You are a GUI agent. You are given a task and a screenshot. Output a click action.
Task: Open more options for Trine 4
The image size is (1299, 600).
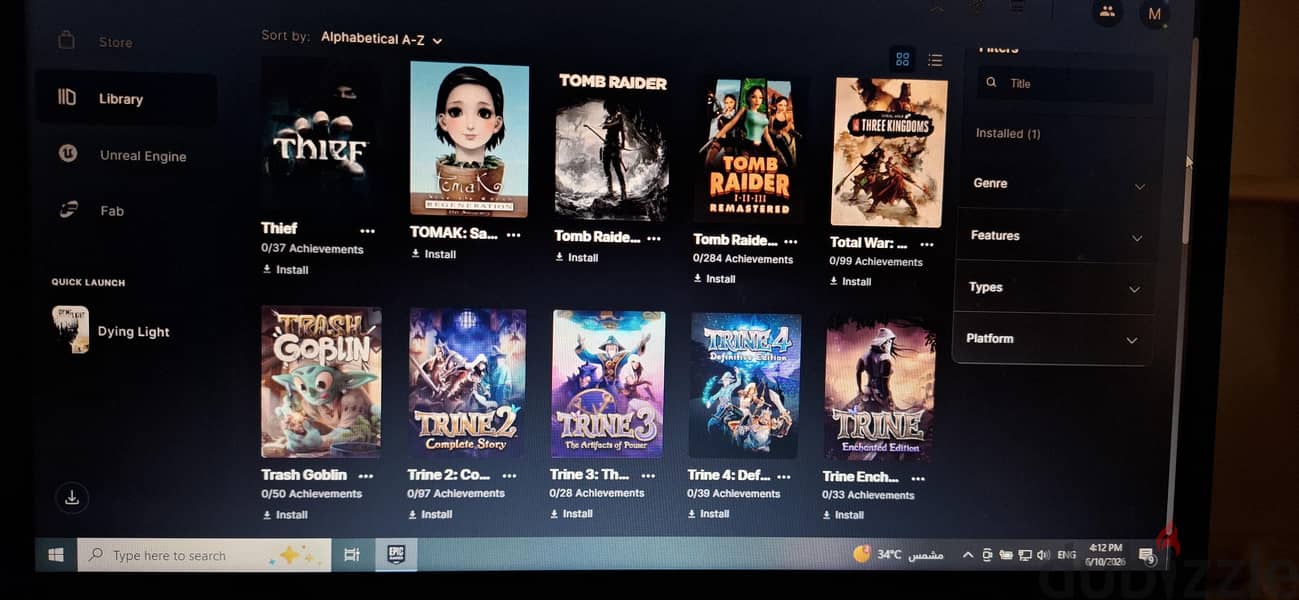(783, 476)
